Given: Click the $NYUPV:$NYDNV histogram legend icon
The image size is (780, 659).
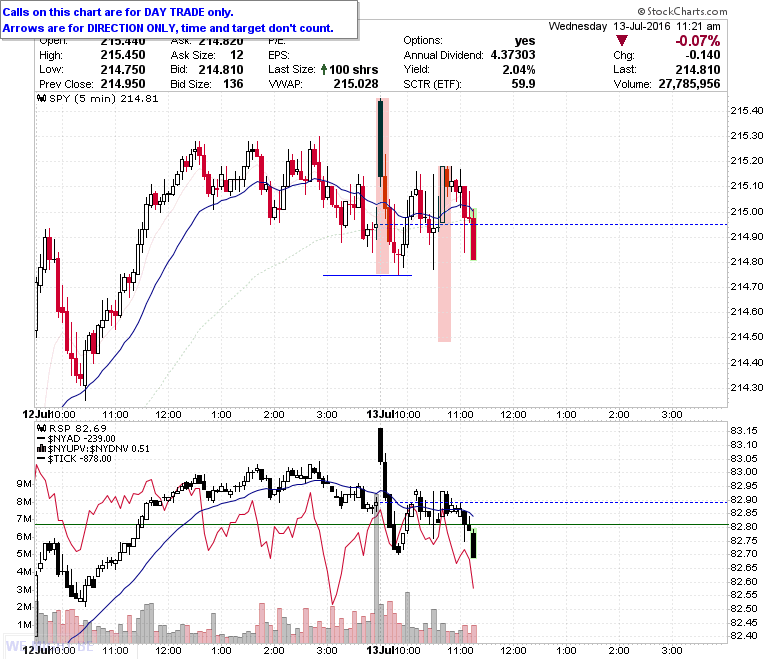Looking at the screenshot, I should coord(42,448).
